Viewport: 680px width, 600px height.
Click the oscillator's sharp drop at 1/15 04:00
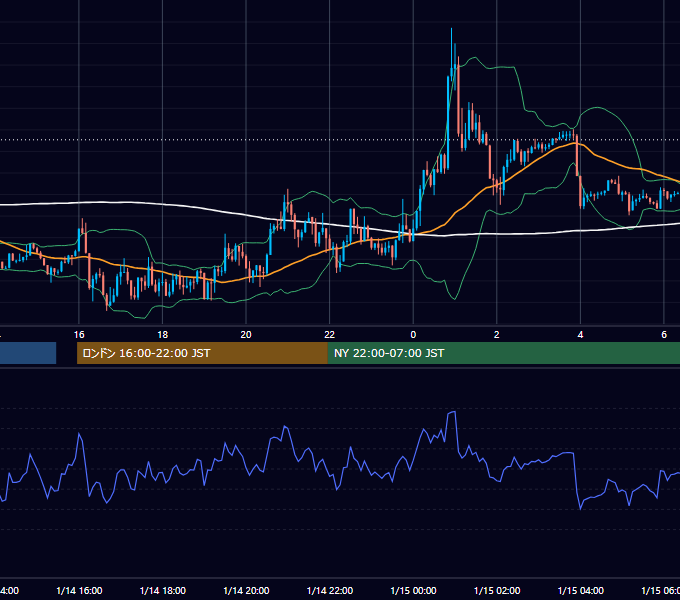coord(577,481)
